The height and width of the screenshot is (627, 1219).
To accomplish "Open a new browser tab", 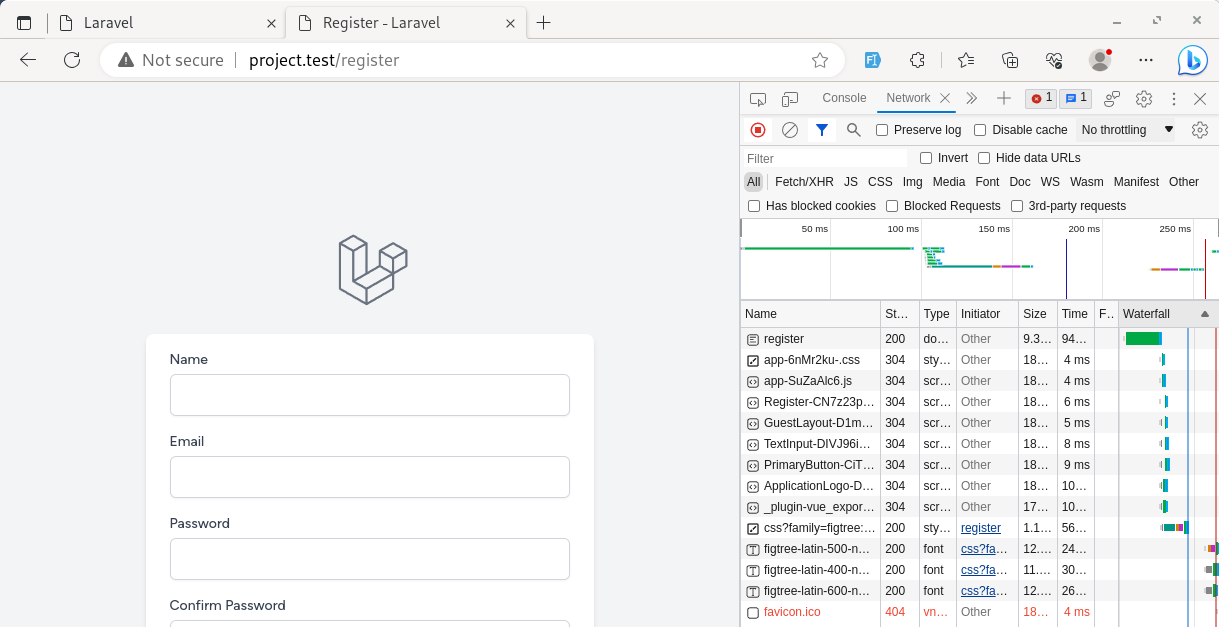I will click(x=543, y=23).
